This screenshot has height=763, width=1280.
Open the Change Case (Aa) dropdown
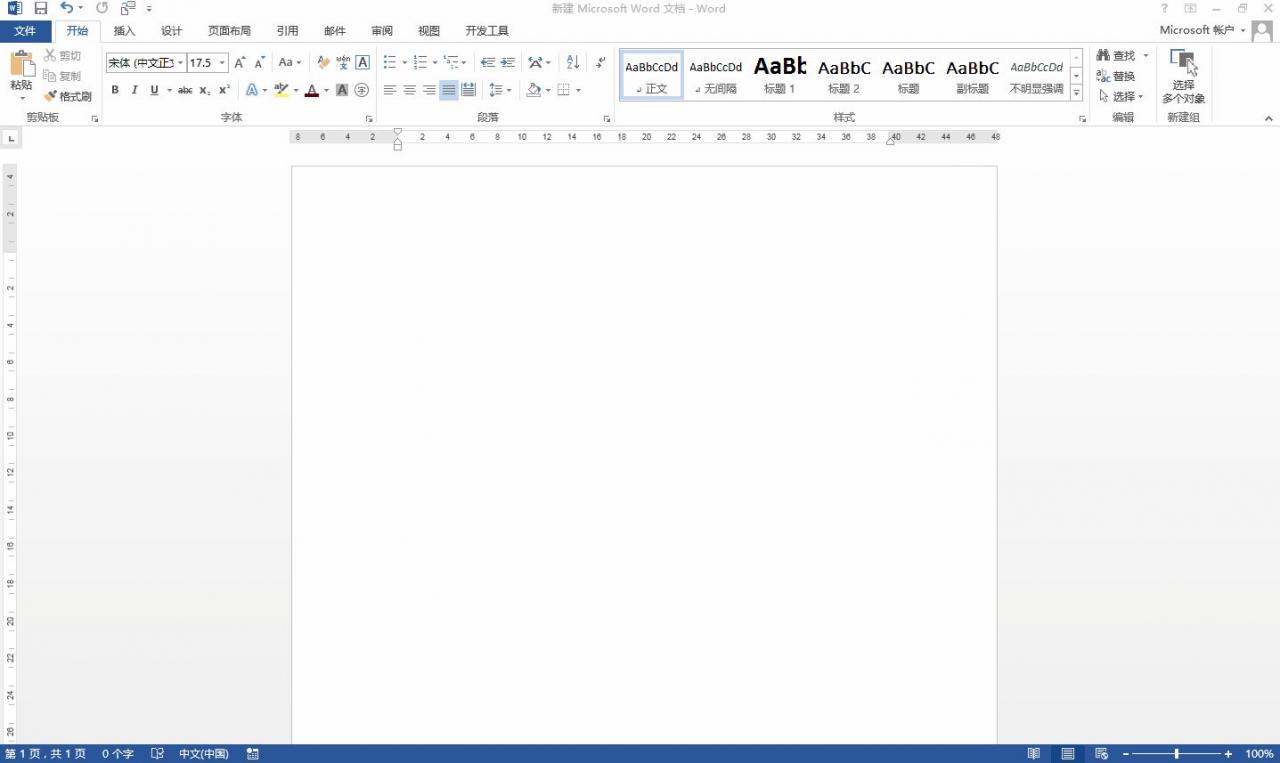[x=289, y=62]
